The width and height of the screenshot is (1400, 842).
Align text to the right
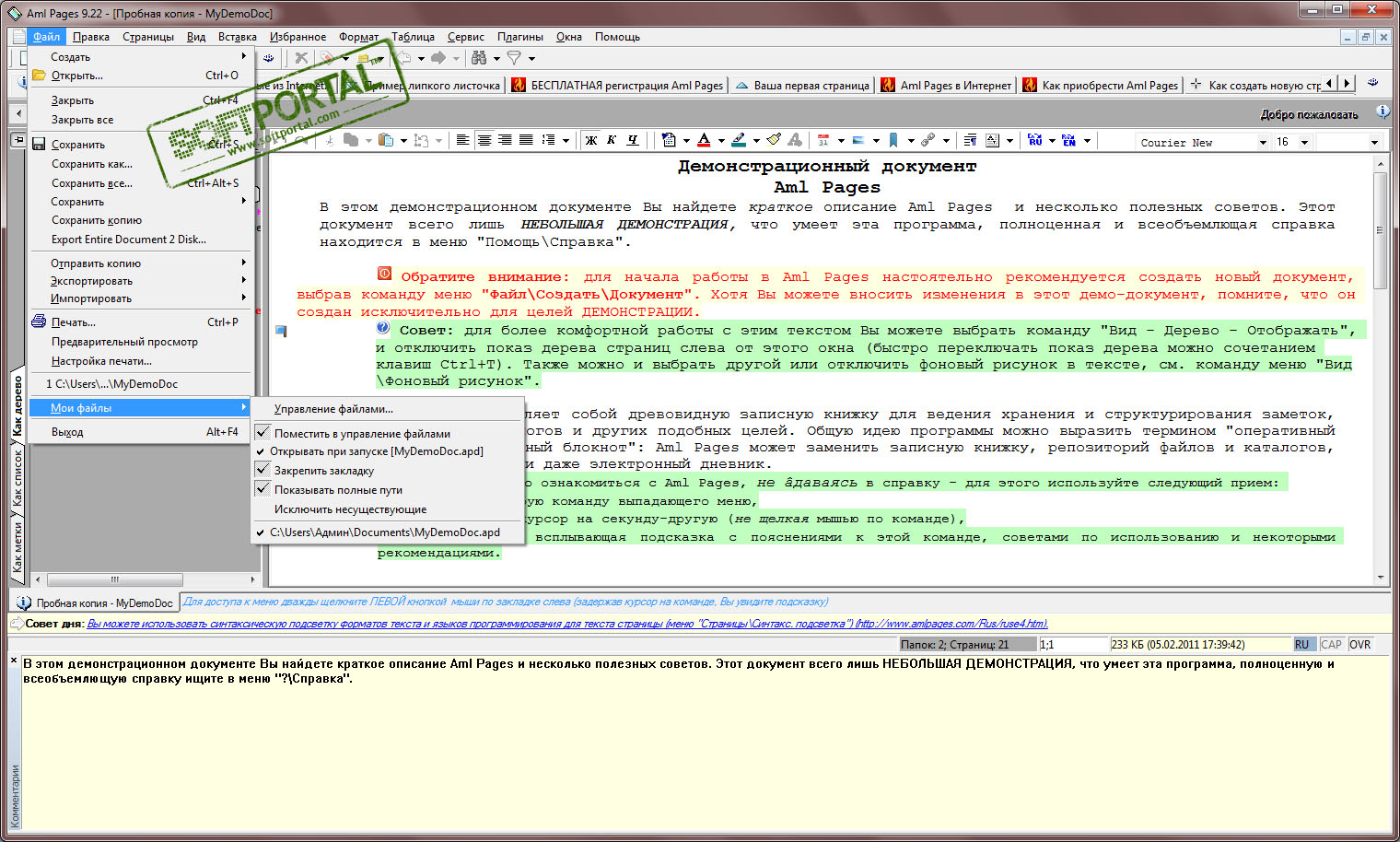tap(505, 140)
